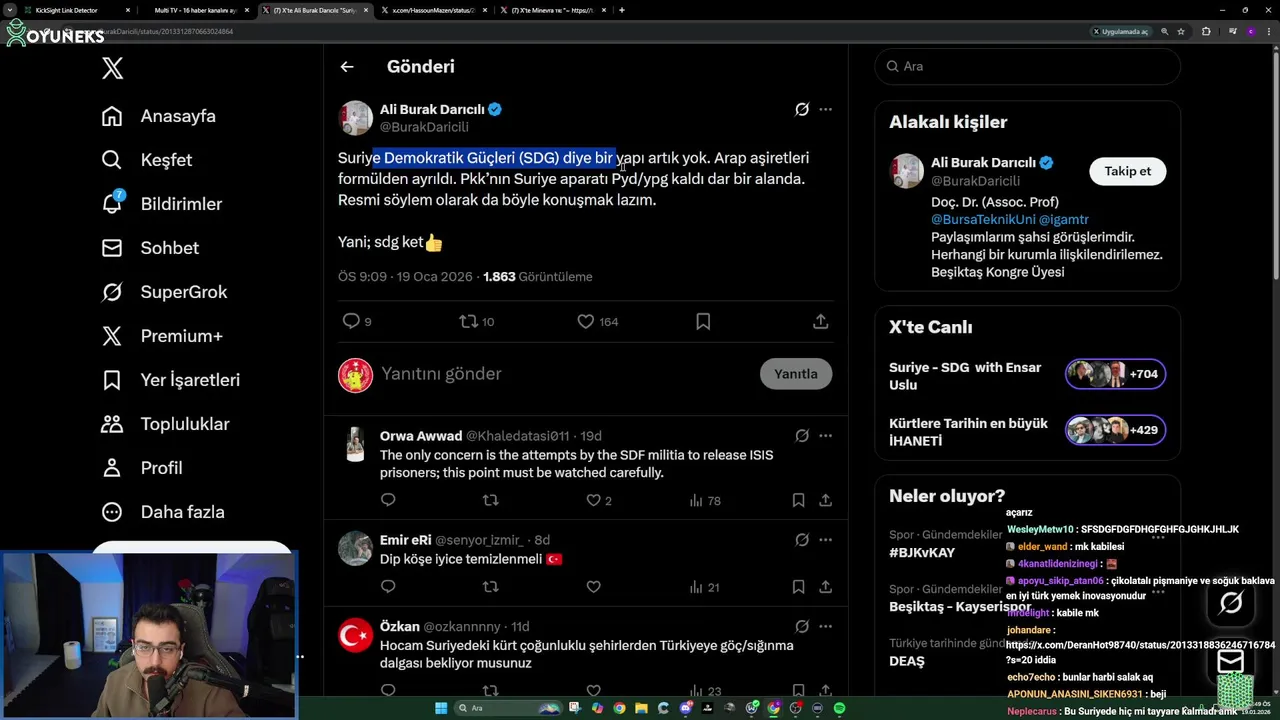The height and width of the screenshot is (720, 1280).
Task: View analytics of Orwa Awwad's reply, 78 views
Action: (x=704, y=500)
